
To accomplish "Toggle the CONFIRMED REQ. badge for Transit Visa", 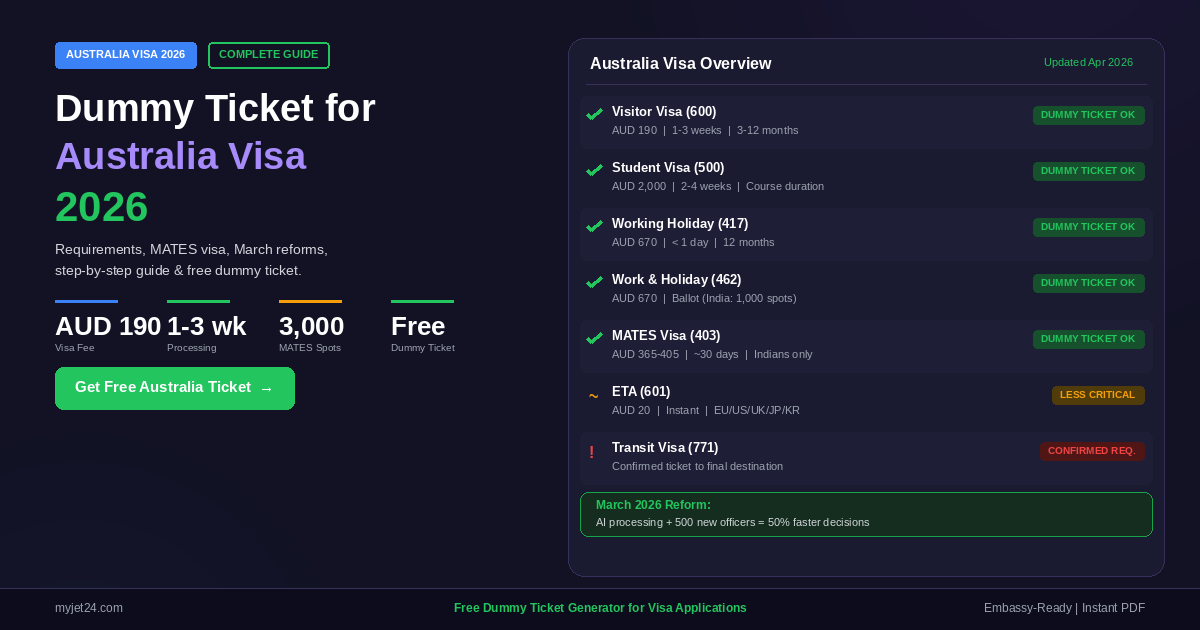I will (1092, 451).
